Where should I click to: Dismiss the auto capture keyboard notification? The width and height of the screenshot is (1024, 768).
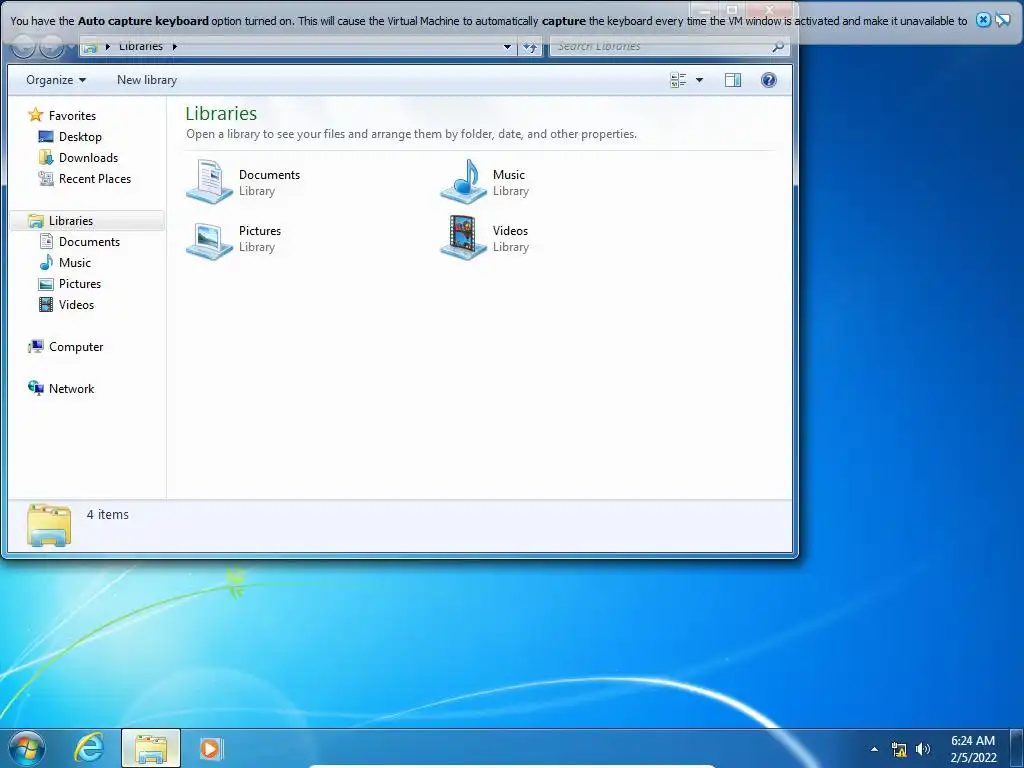click(x=983, y=20)
